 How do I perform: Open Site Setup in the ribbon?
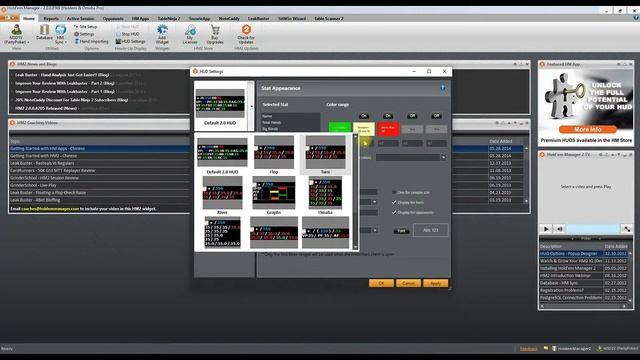click(x=86, y=27)
